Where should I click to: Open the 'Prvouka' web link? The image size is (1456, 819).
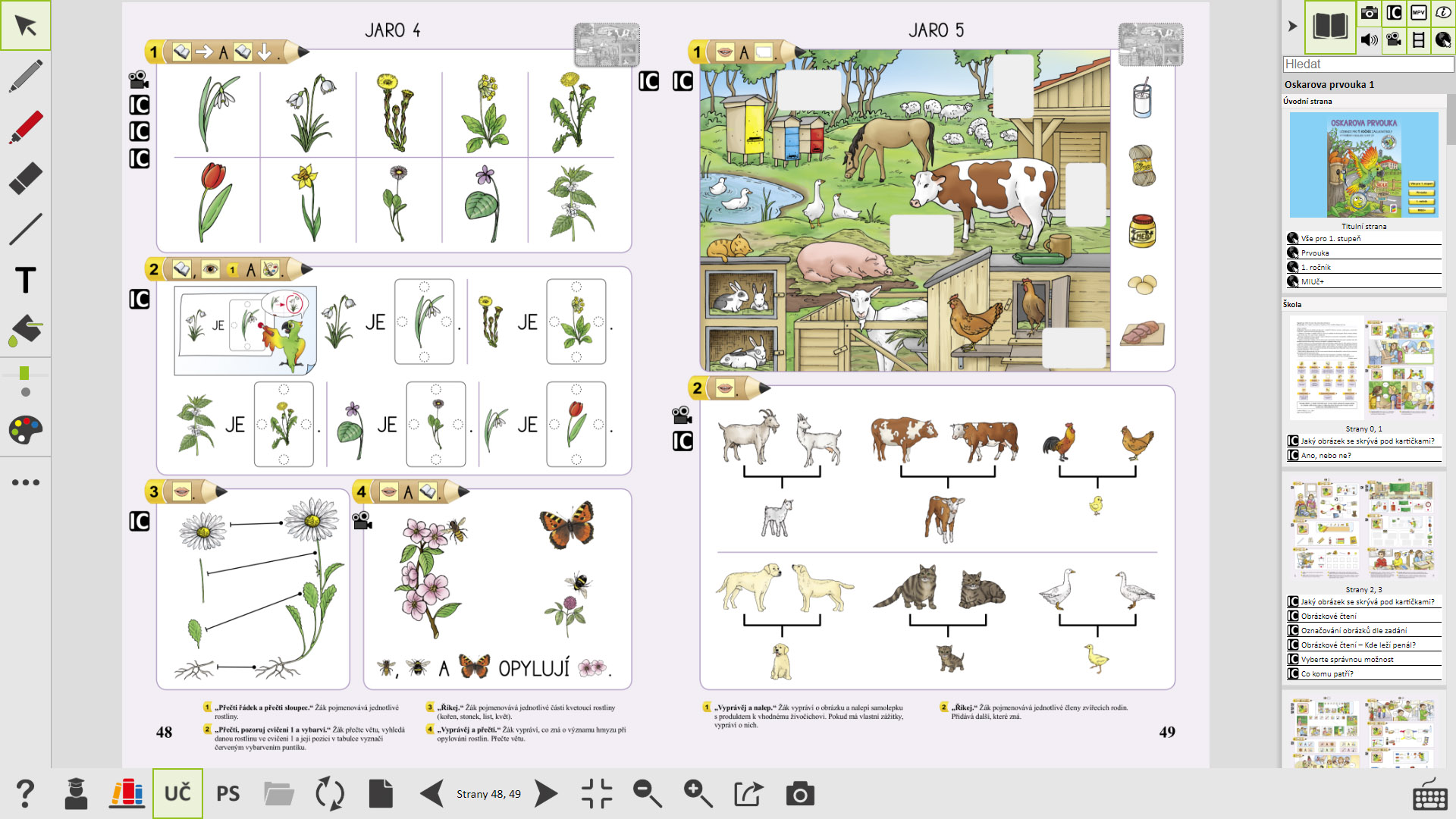(1363, 253)
